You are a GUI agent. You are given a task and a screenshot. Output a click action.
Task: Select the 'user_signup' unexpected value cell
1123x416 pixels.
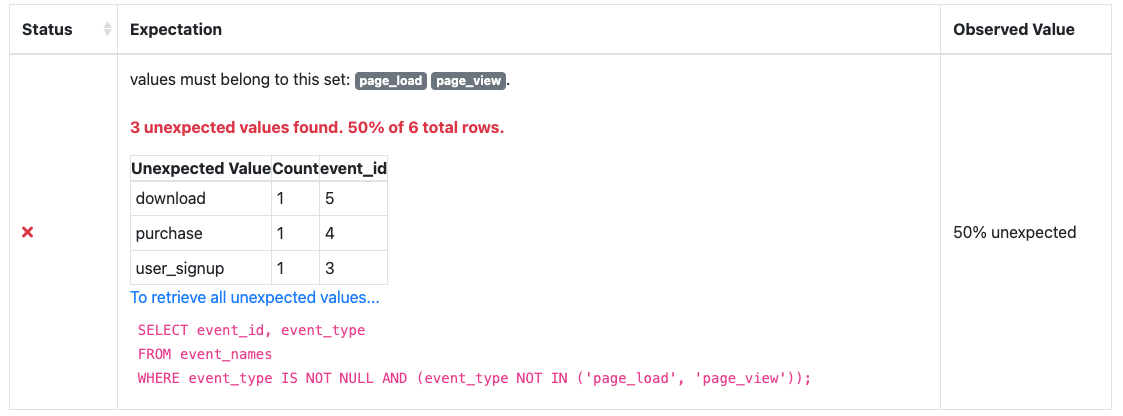pos(201,268)
